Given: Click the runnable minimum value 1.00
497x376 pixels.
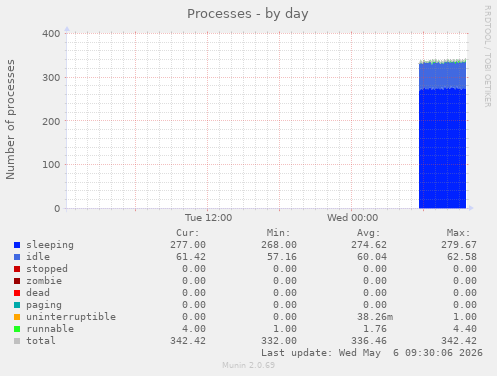Looking at the screenshot, I should click(285, 329).
